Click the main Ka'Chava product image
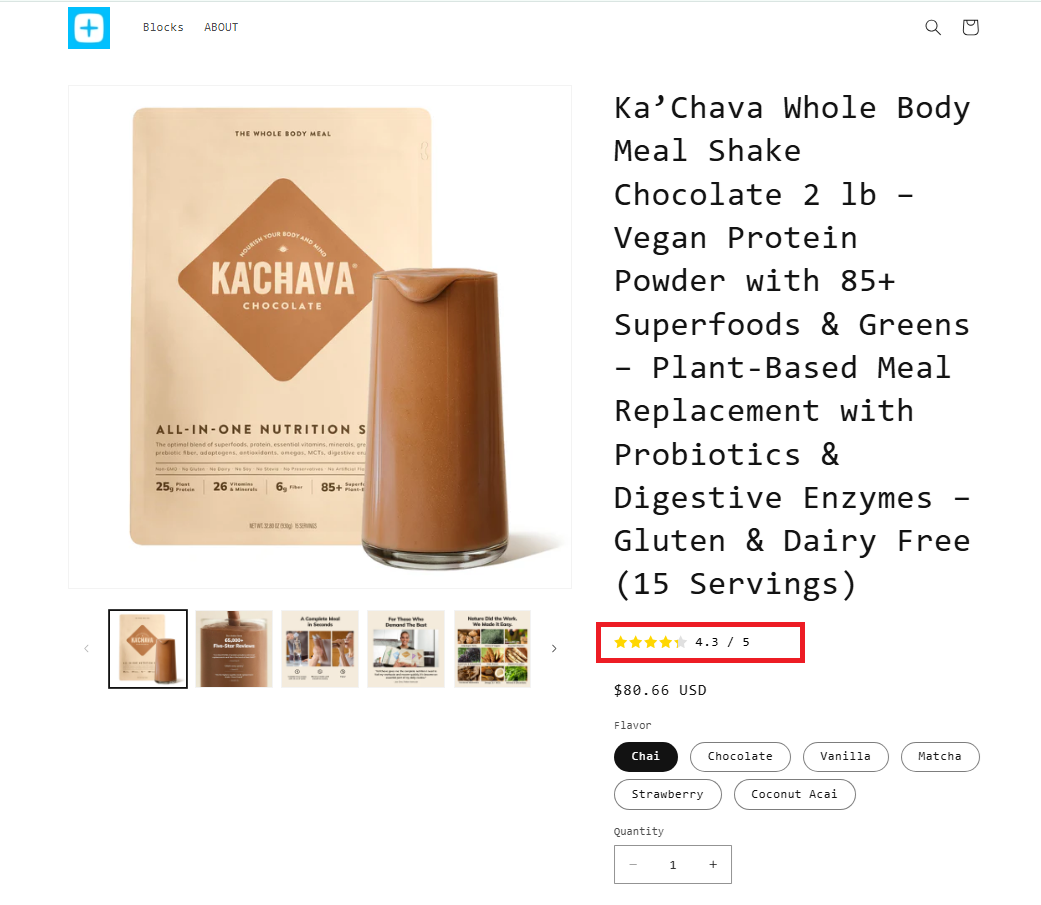 coord(319,337)
